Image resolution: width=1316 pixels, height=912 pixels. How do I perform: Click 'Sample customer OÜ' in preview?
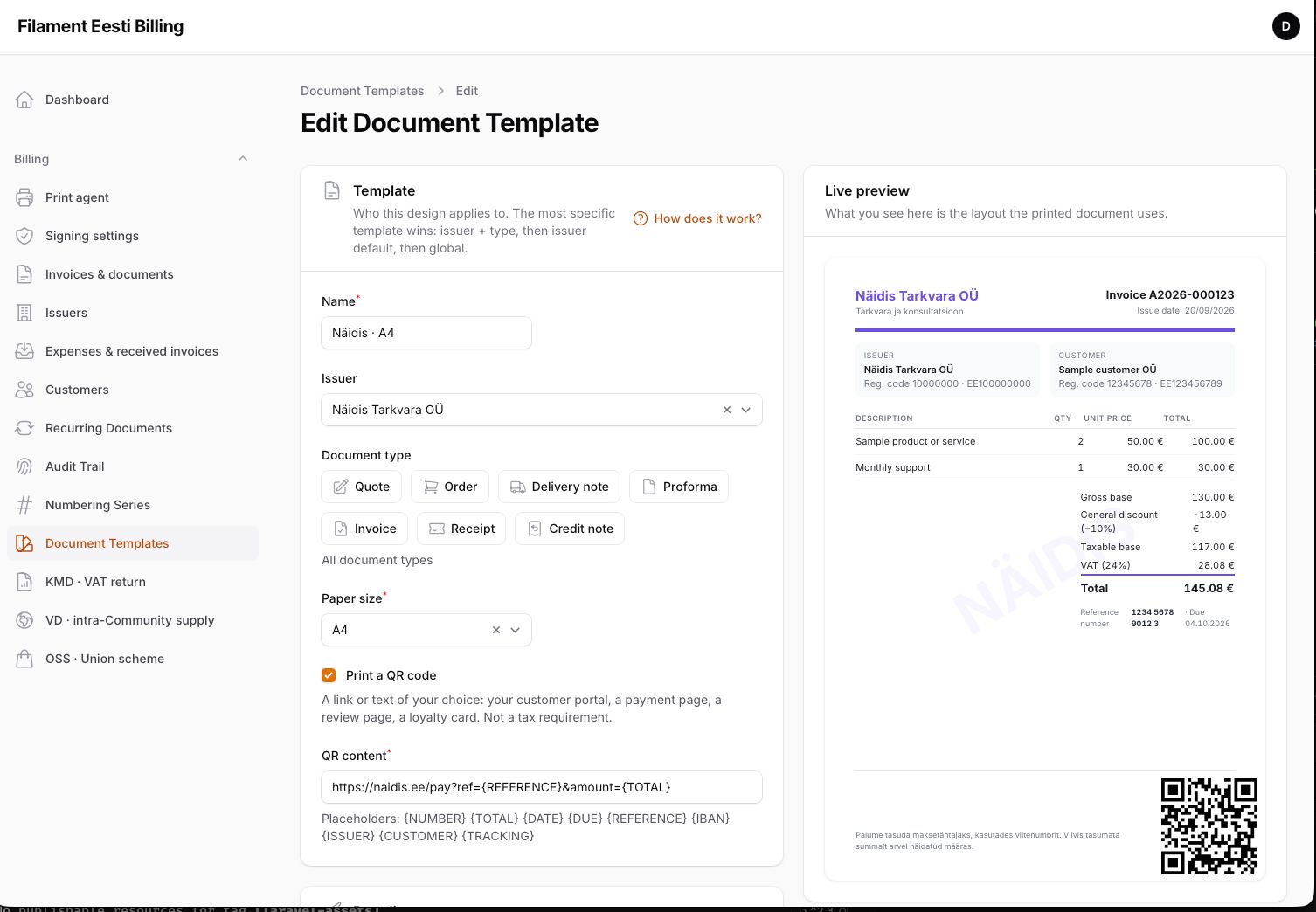(1107, 370)
